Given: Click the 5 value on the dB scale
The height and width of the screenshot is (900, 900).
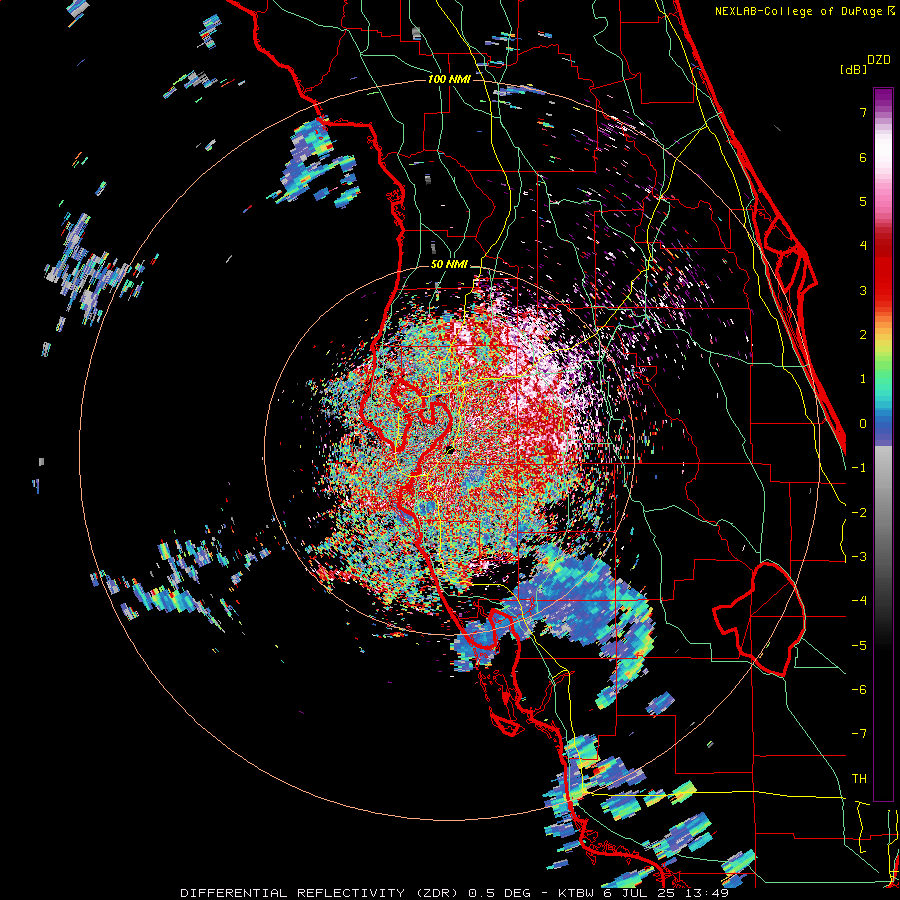Looking at the screenshot, I should point(863,201).
